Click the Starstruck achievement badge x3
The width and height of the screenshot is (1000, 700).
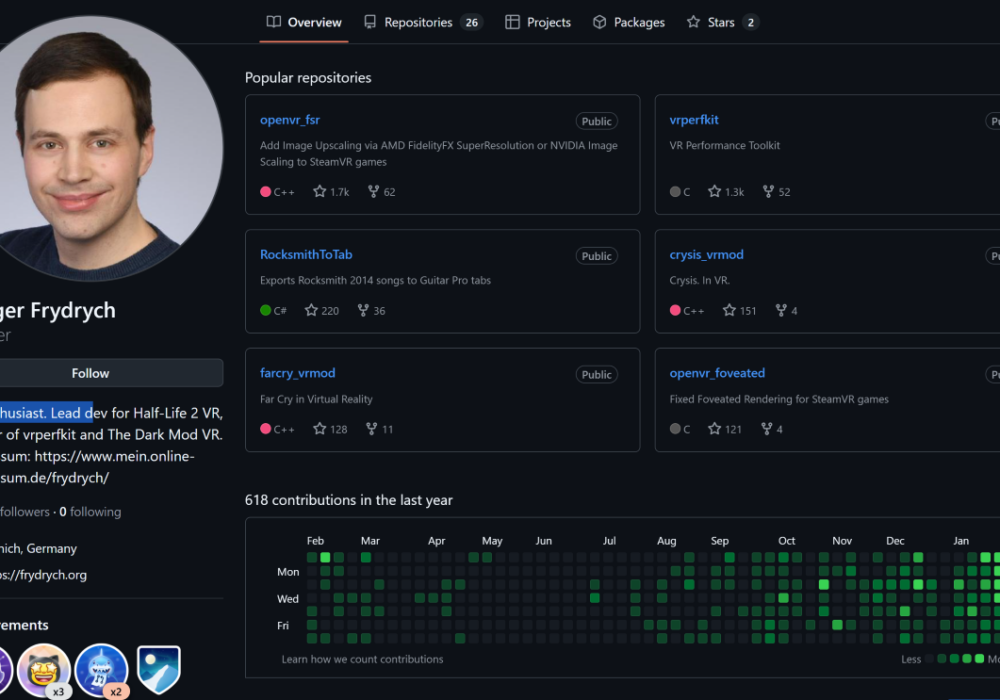[x=43, y=670]
